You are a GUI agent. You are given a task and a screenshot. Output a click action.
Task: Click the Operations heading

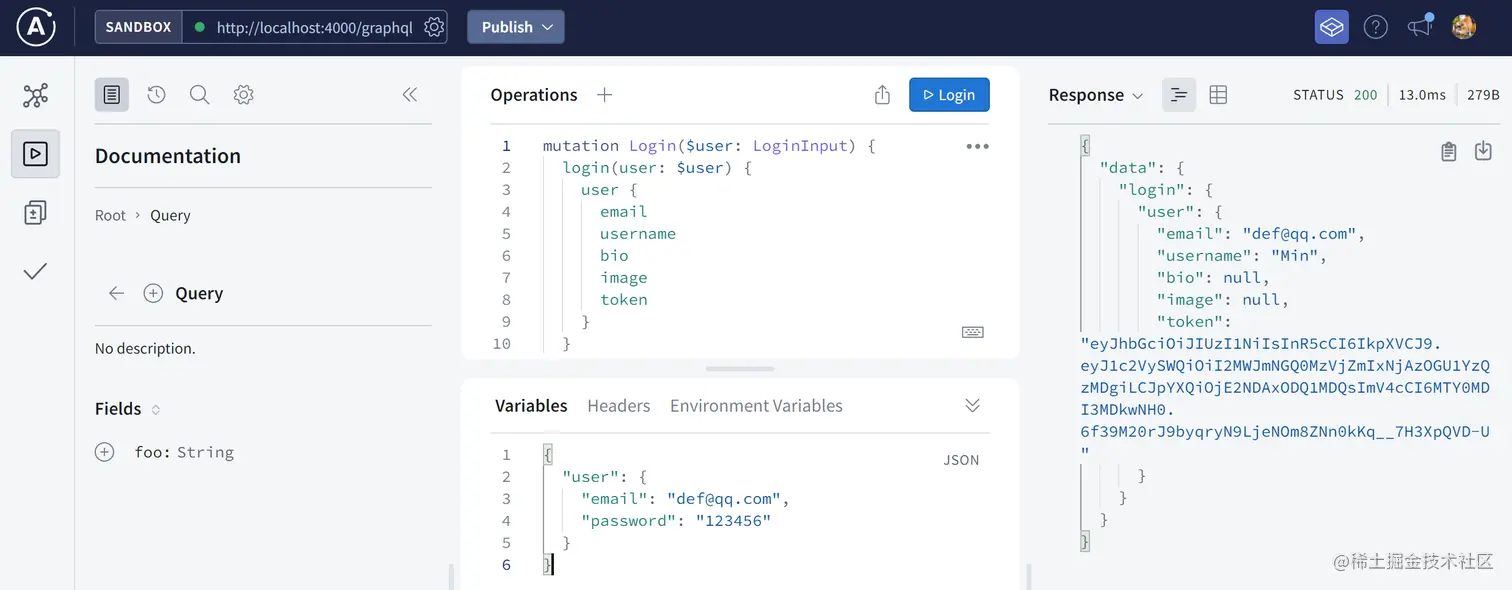(534, 95)
